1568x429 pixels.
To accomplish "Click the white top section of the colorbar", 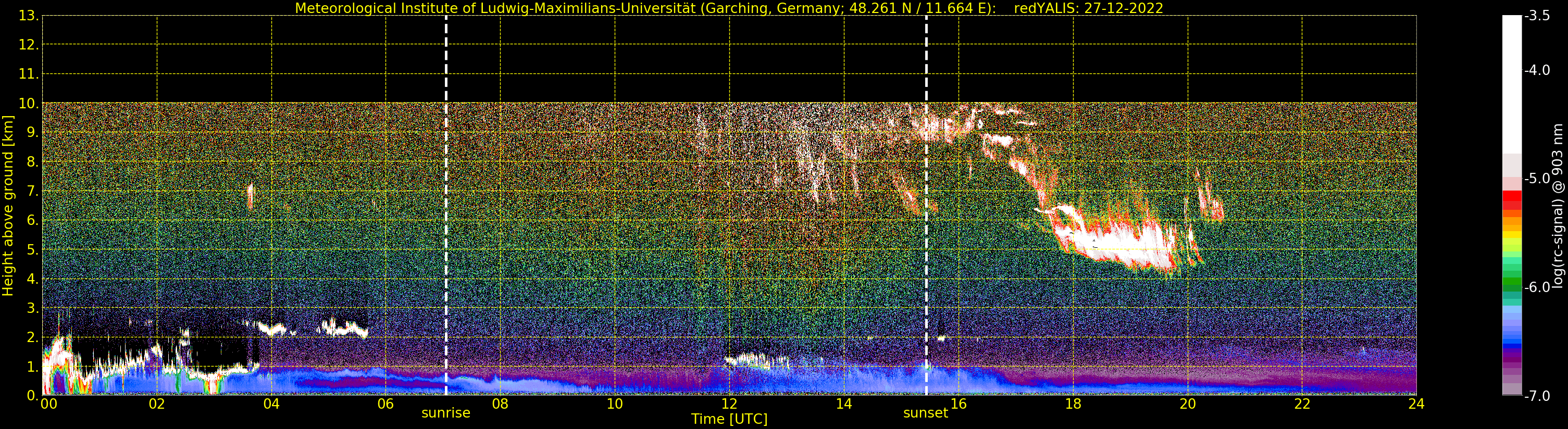I will coord(1512,84).
